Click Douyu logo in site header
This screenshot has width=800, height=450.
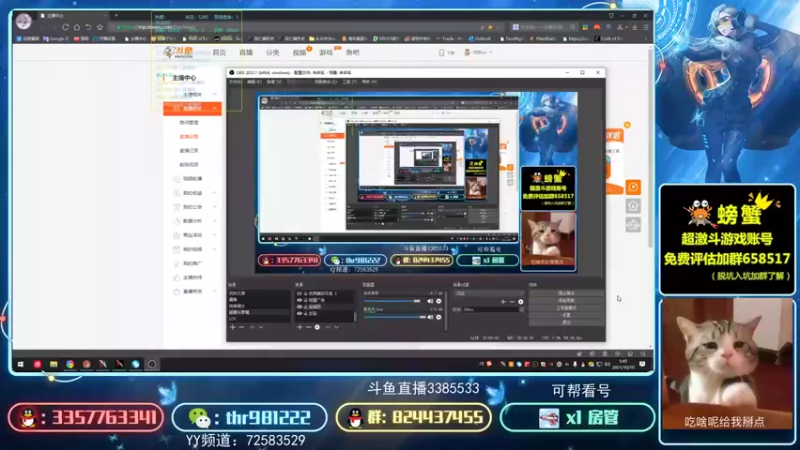(179, 52)
